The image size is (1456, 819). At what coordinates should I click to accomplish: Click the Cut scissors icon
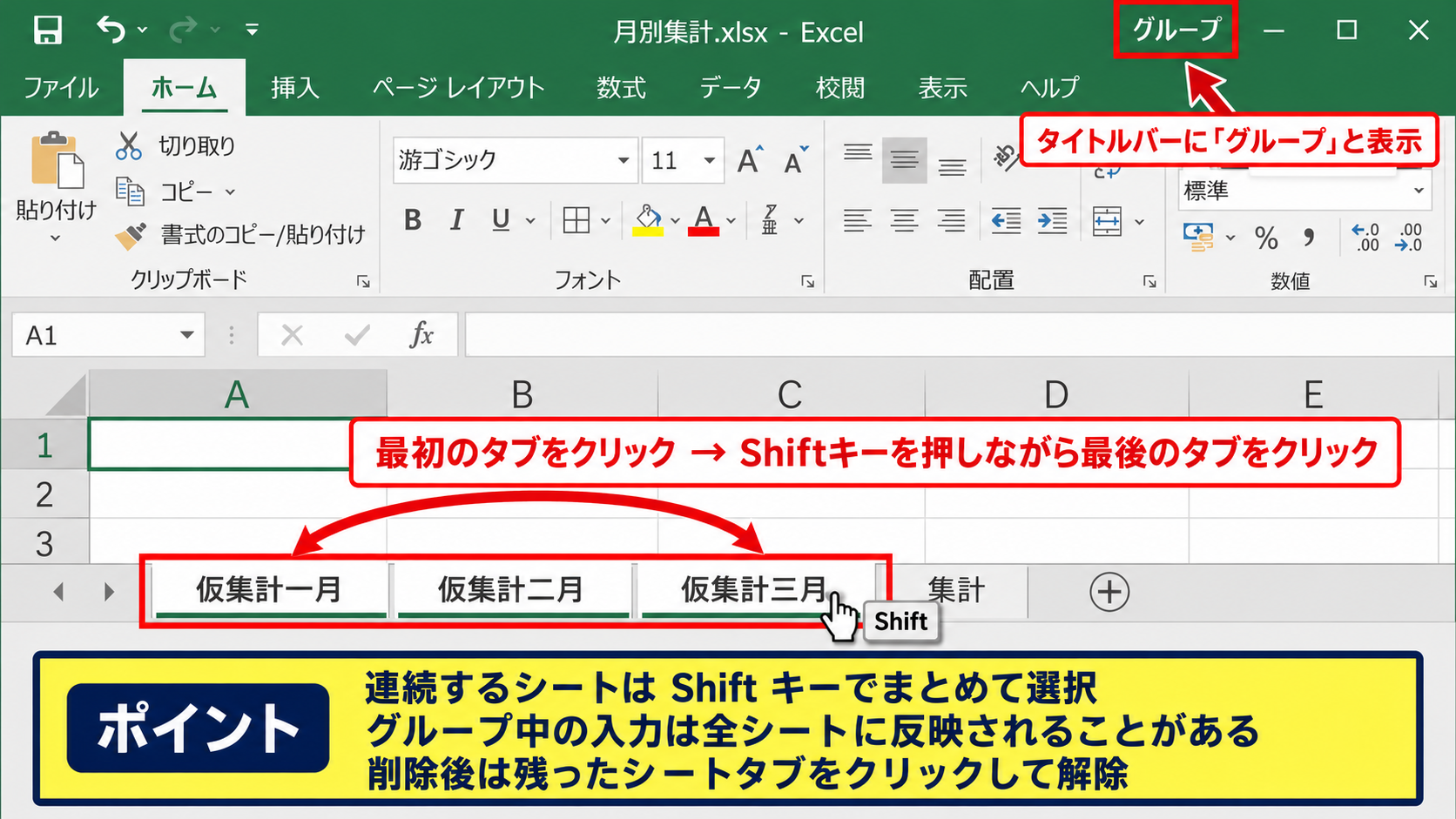tap(129, 145)
